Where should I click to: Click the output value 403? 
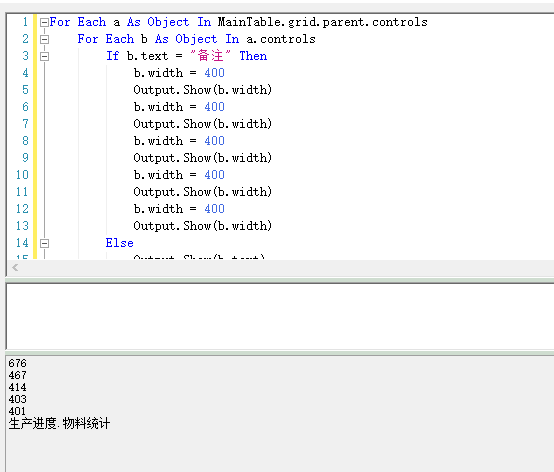pos(17,399)
